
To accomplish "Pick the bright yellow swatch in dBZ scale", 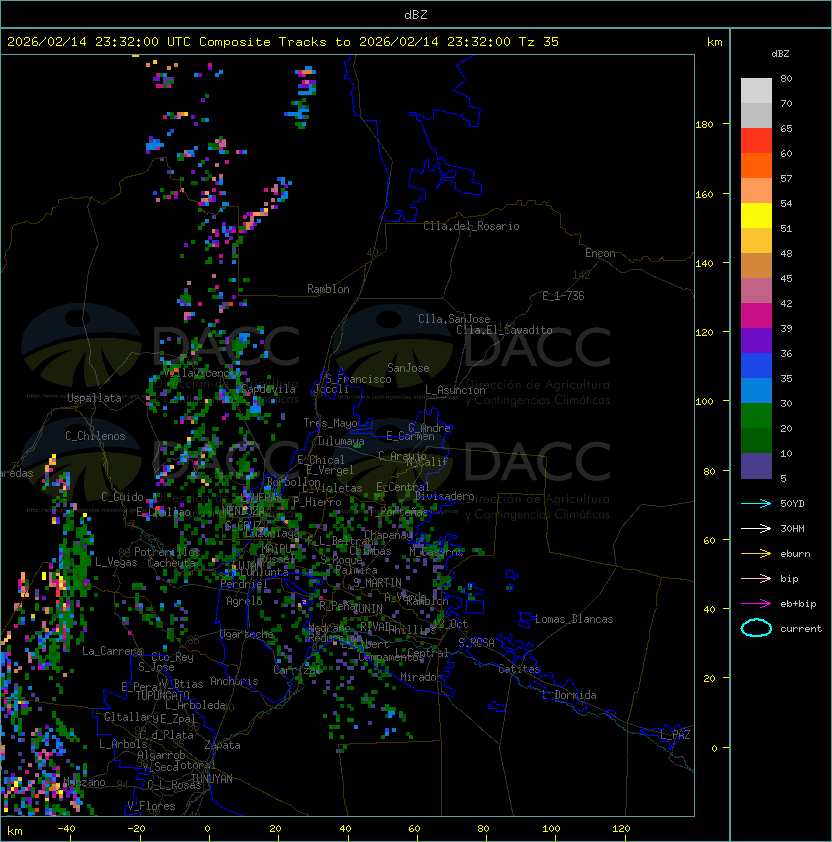I will click(756, 216).
